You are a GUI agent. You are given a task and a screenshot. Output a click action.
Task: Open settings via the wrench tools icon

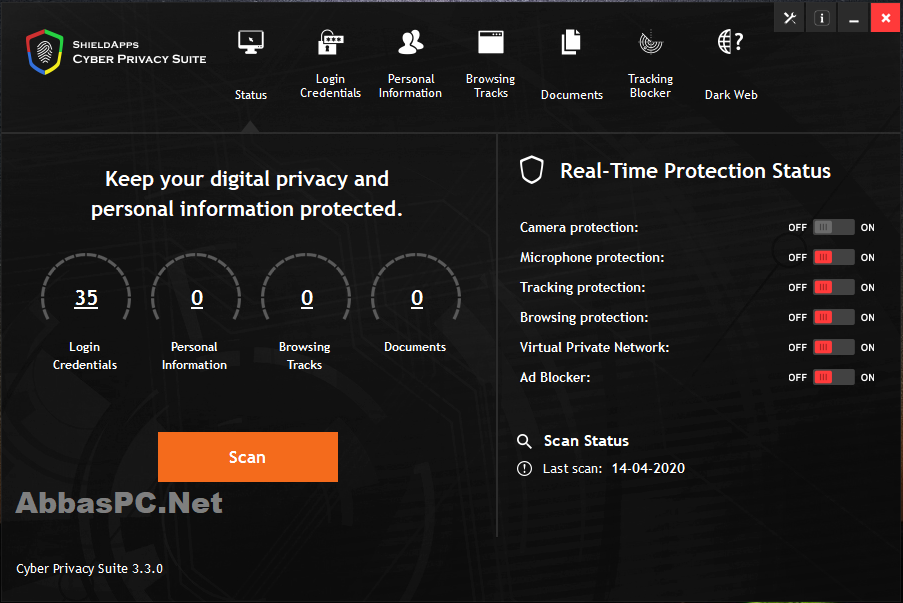tap(790, 18)
